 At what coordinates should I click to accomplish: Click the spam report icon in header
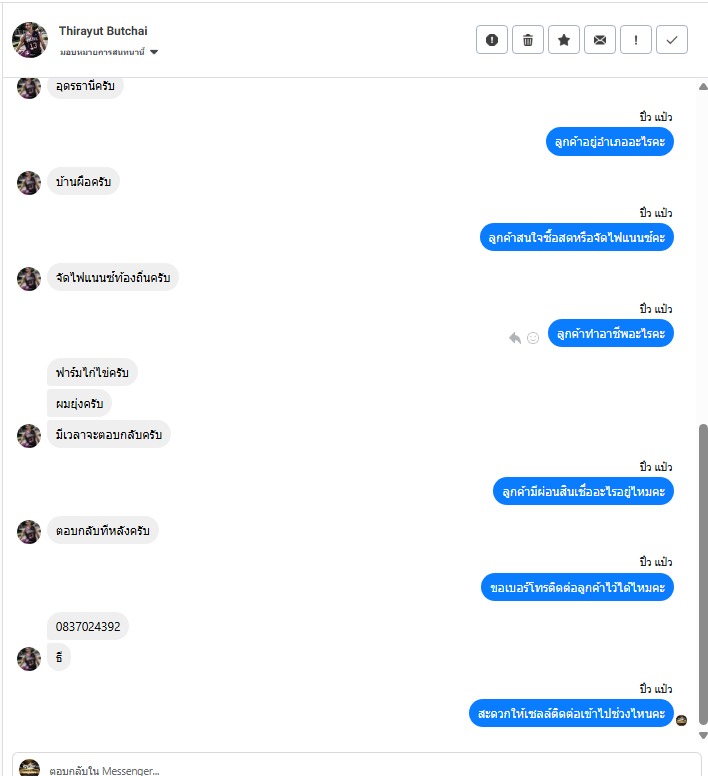[x=492, y=40]
